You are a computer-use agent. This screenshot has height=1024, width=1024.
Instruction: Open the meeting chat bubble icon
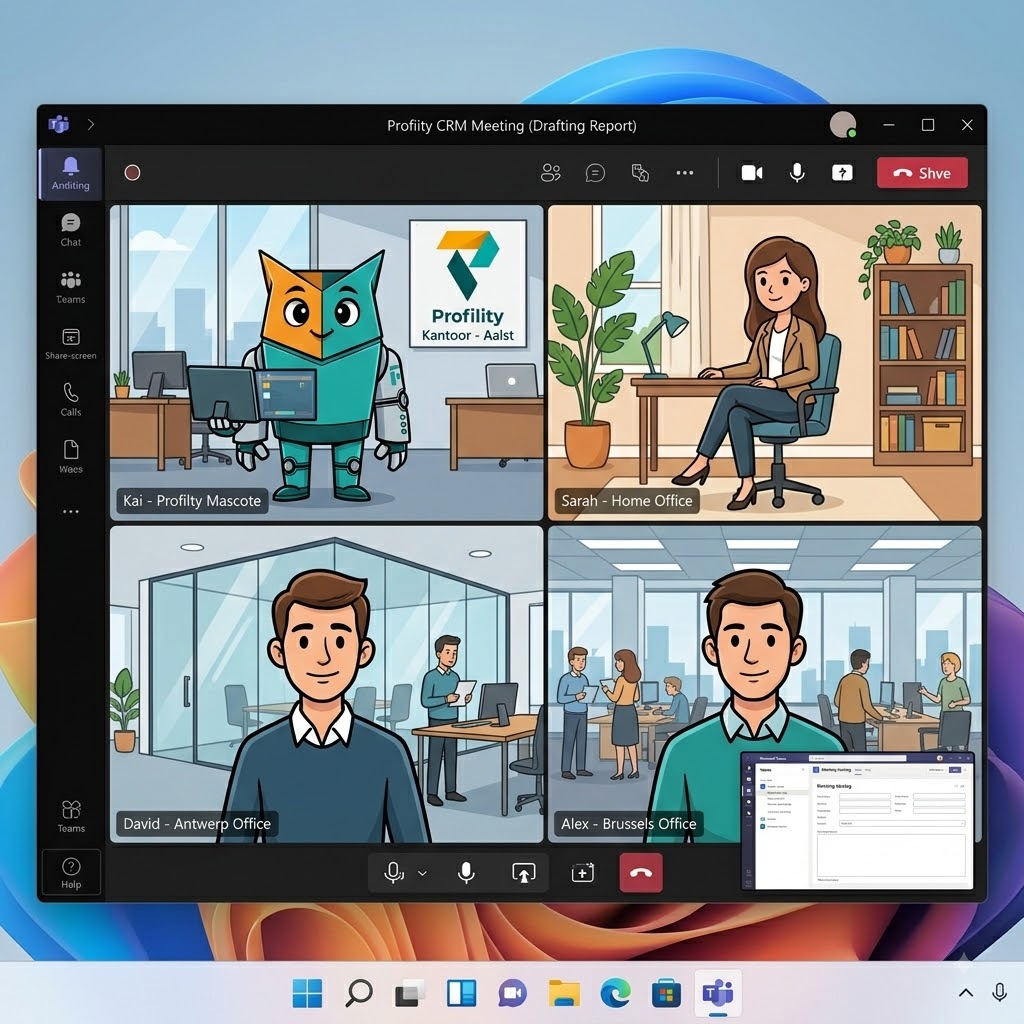pos(595,173)
